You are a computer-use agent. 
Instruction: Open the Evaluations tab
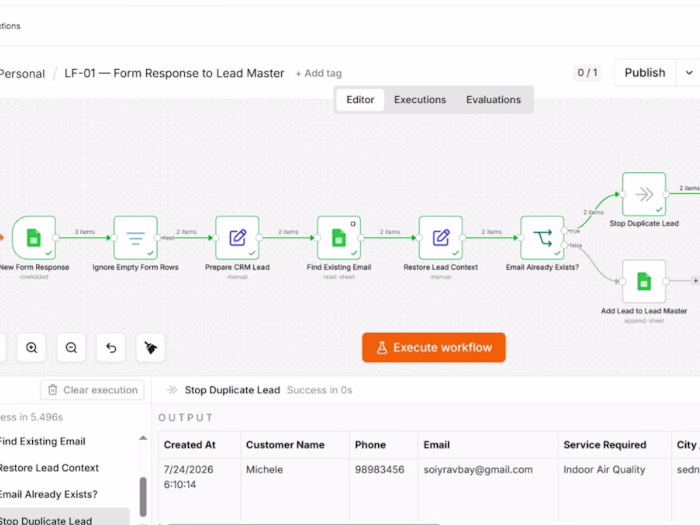click(493, 100)
